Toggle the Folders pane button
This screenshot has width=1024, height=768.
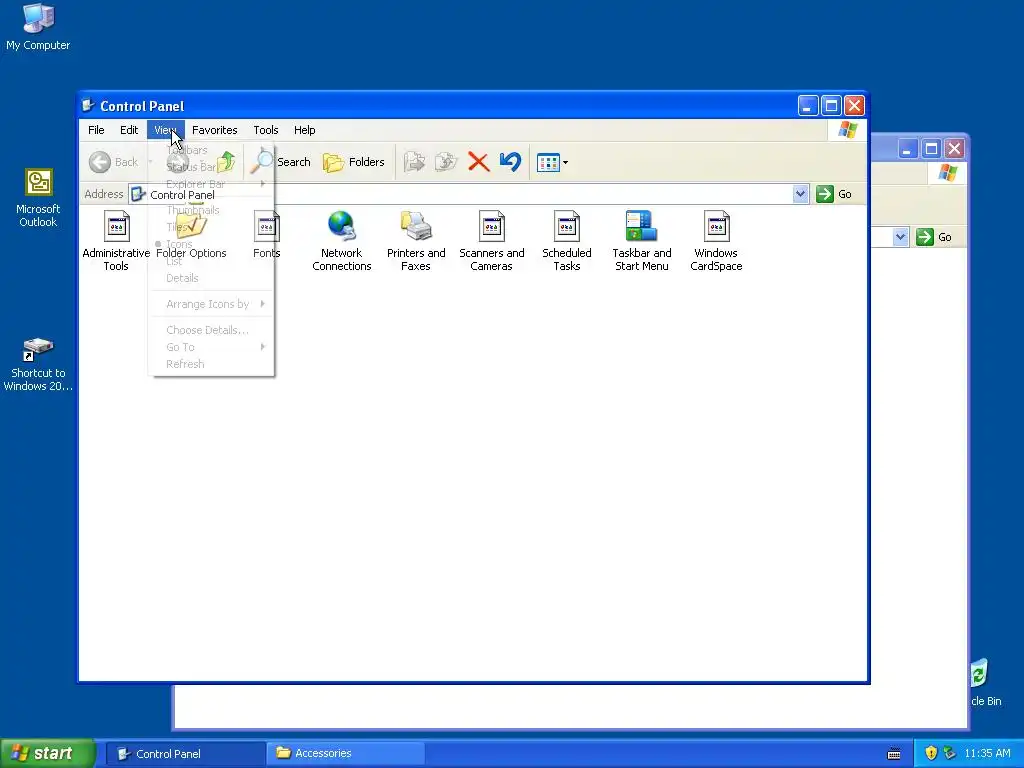(x=354, y=162)
